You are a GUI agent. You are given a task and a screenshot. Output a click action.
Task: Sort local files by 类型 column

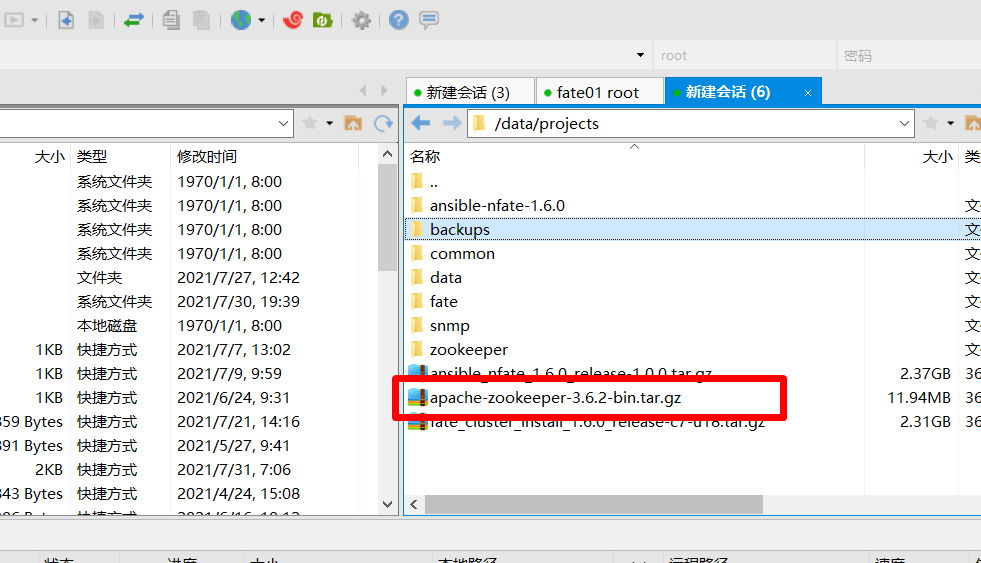[x=92, y=156]
